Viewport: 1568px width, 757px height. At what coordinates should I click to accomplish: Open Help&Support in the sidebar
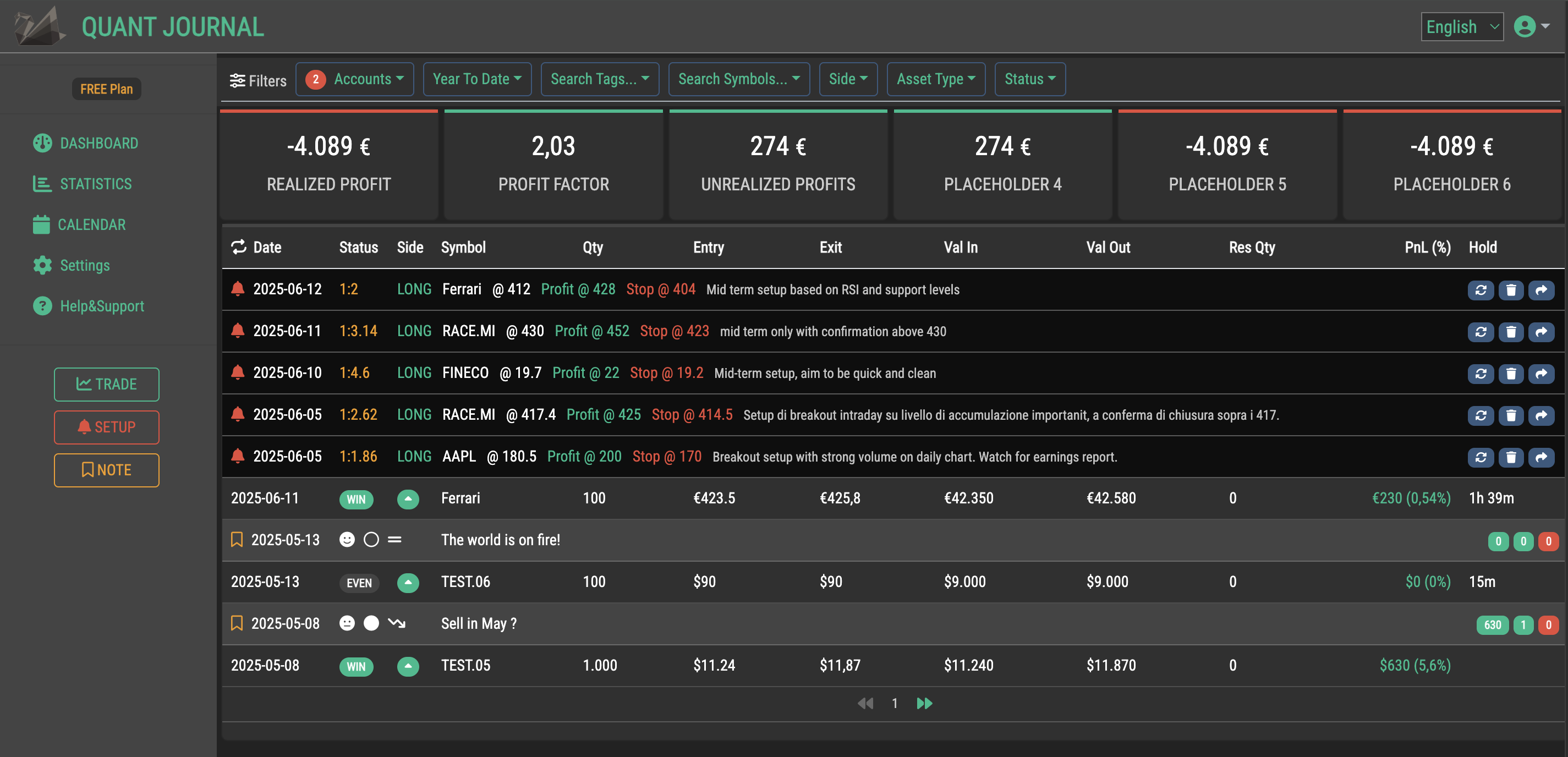click(88, 306)
